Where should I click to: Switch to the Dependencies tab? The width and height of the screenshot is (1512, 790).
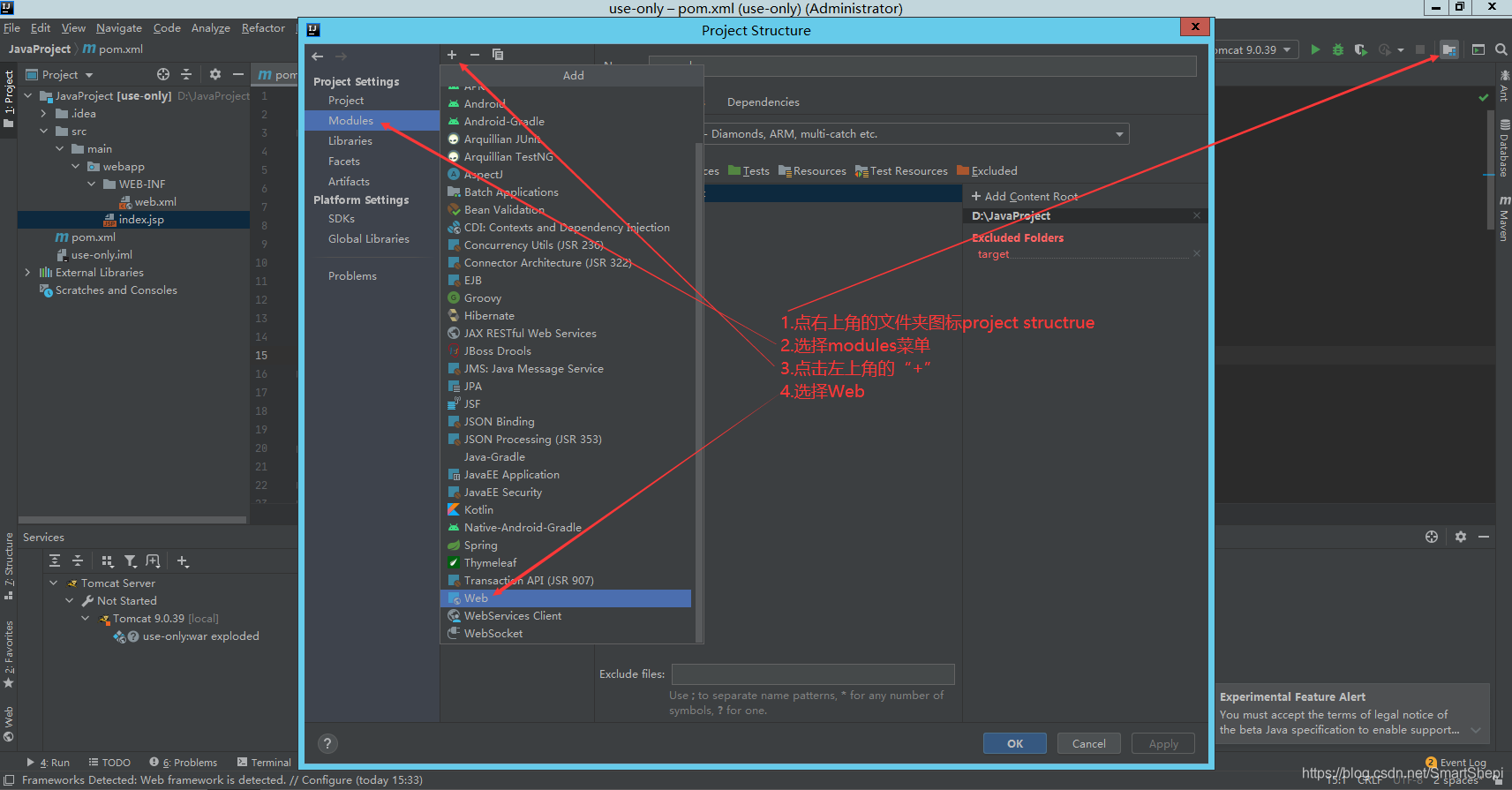point(763,102)
